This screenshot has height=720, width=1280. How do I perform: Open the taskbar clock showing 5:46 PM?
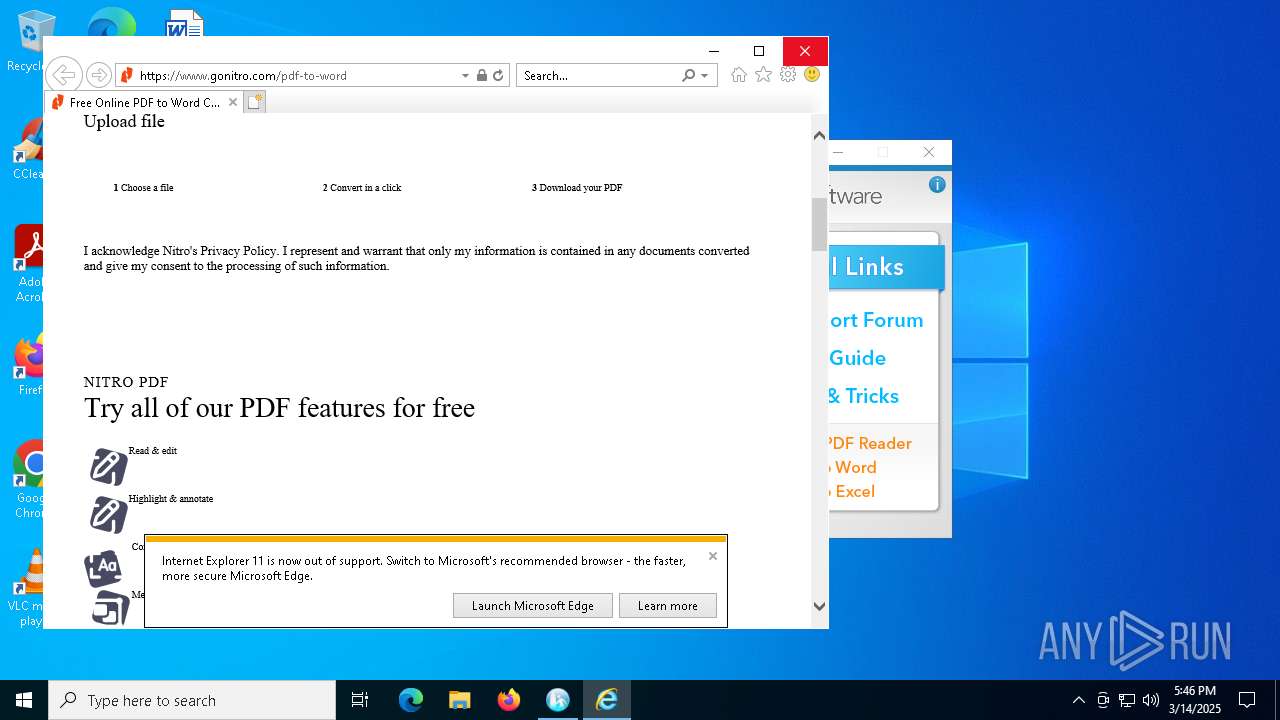point(1196,700)
